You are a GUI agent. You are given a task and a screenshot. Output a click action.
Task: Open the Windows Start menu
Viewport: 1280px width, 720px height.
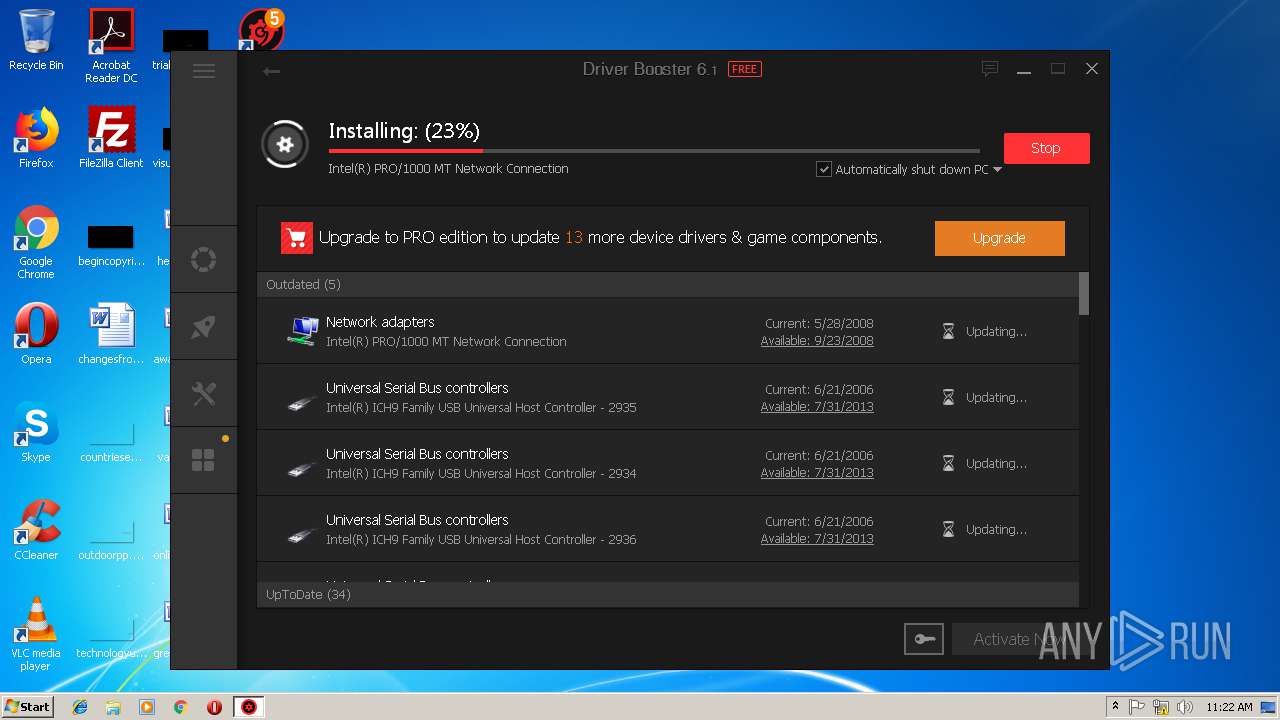(28, 707)
